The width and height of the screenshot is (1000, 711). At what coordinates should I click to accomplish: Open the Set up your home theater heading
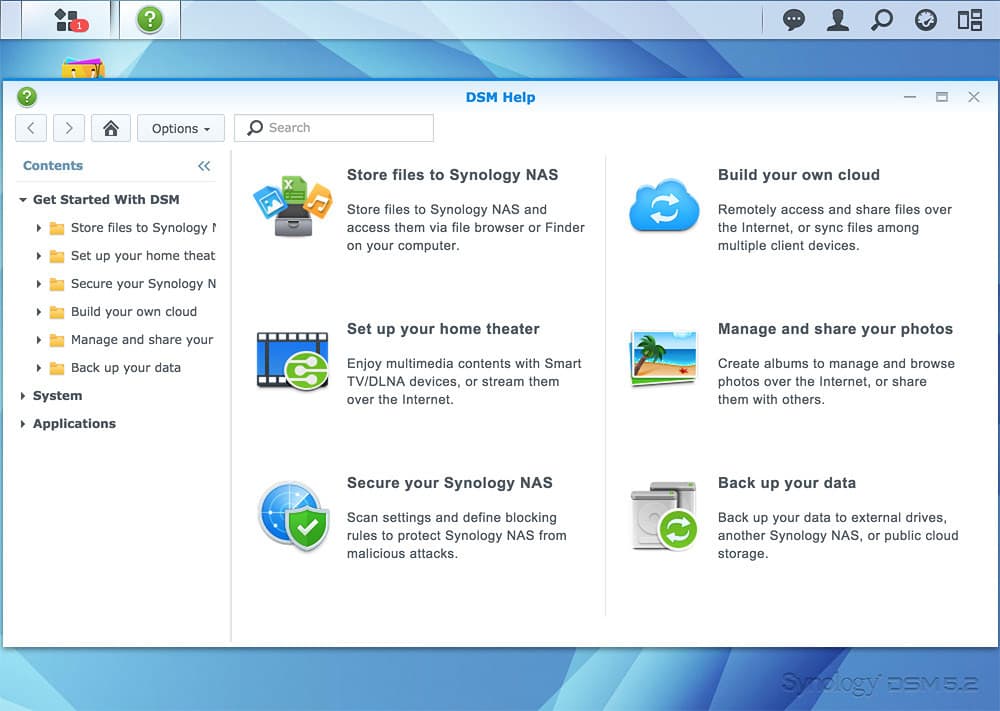pyautogui.click(x=443, y=329)
